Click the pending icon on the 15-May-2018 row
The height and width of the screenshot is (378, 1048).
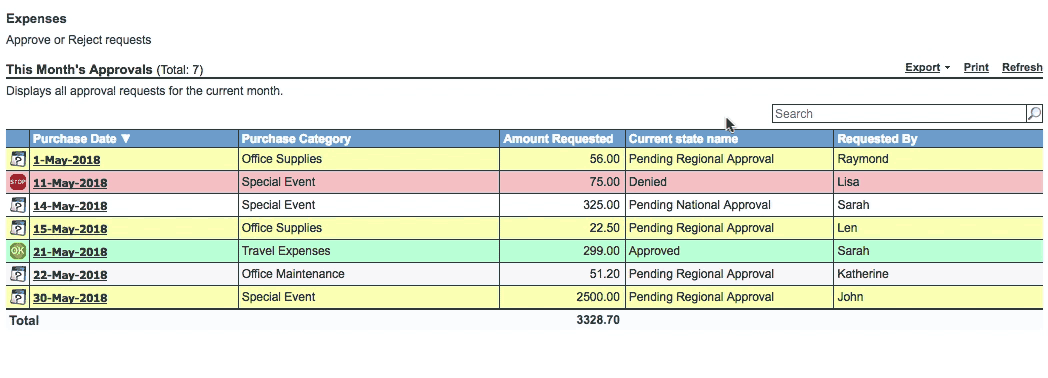(18, 228)
